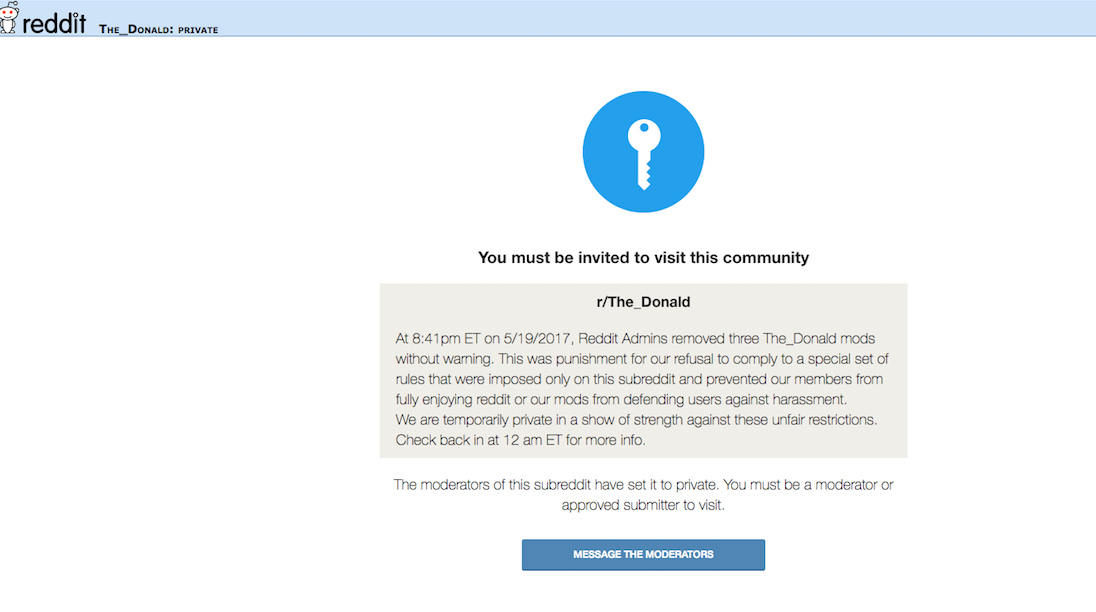Open the reddit wordmark logo
The height and width of the screenshot is (612, 1096).
tap(54, 23)
